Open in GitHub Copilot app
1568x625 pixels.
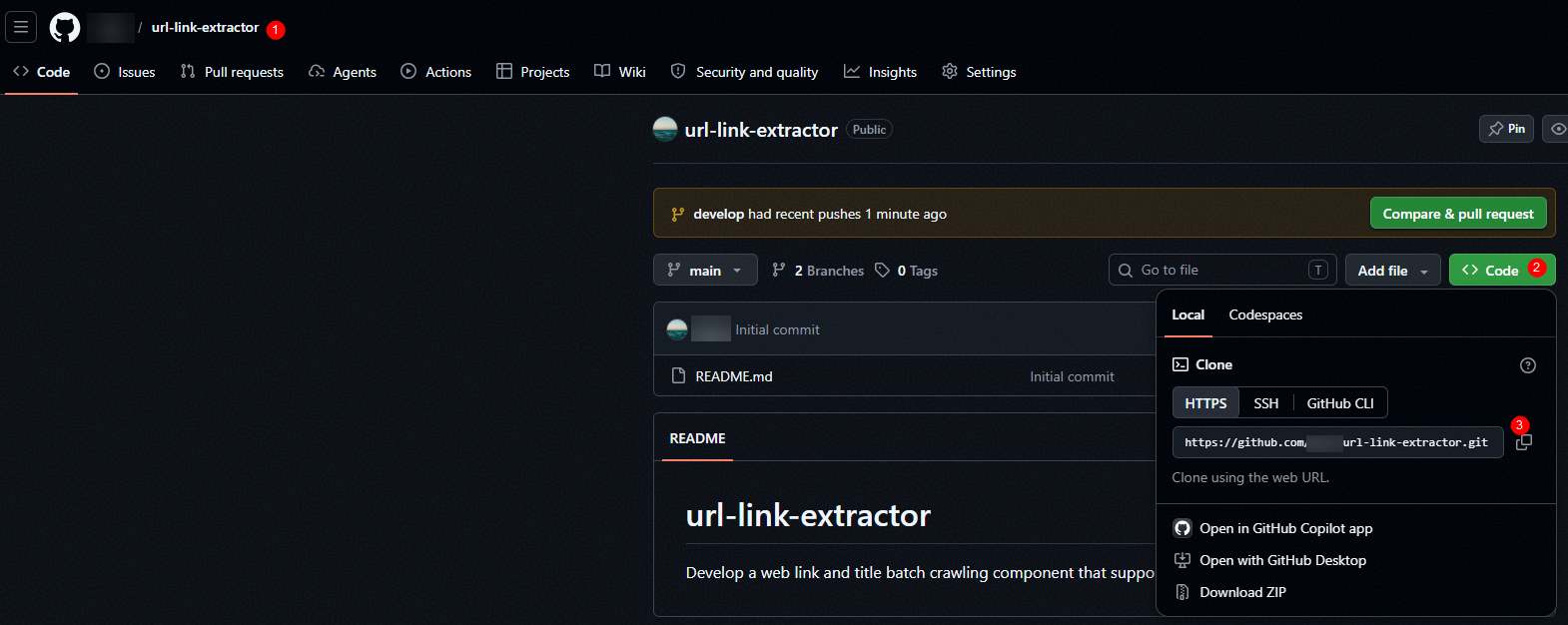[x=1285, y=528]
